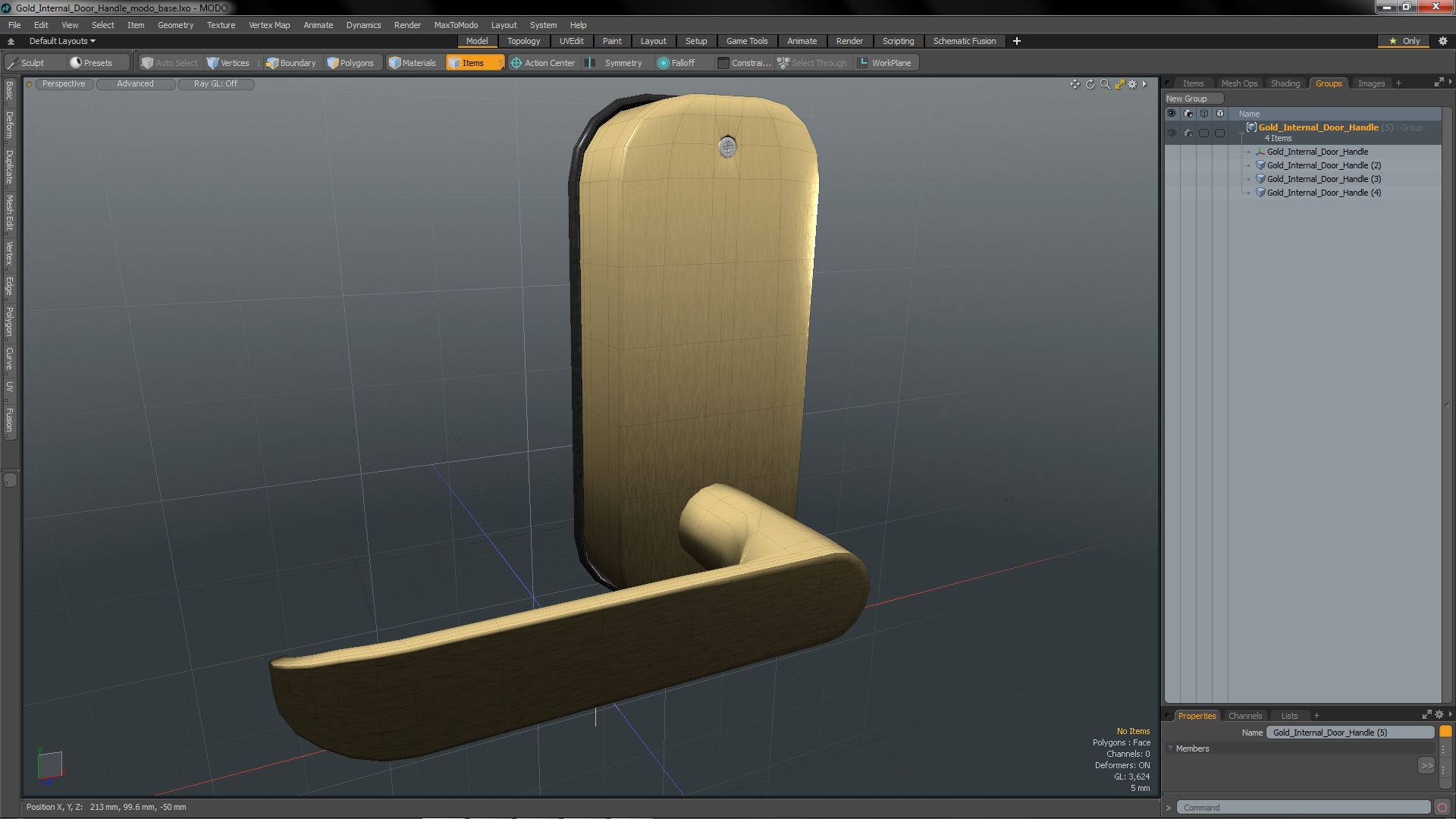The height and width of the screenshot is (819, 1456).
Task: Toggle visibility eye of Gold_Internal_Door_Handle group
Action: click(x=1172, y=133)
